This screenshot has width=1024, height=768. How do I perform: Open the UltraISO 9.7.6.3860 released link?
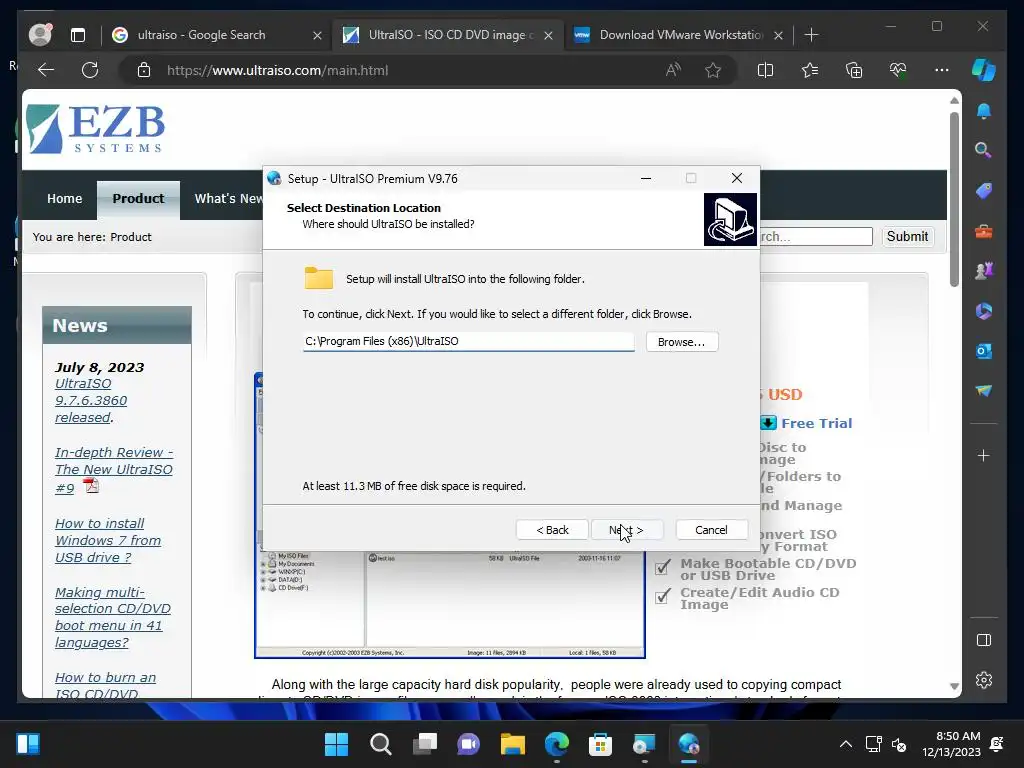pos(91,400)
